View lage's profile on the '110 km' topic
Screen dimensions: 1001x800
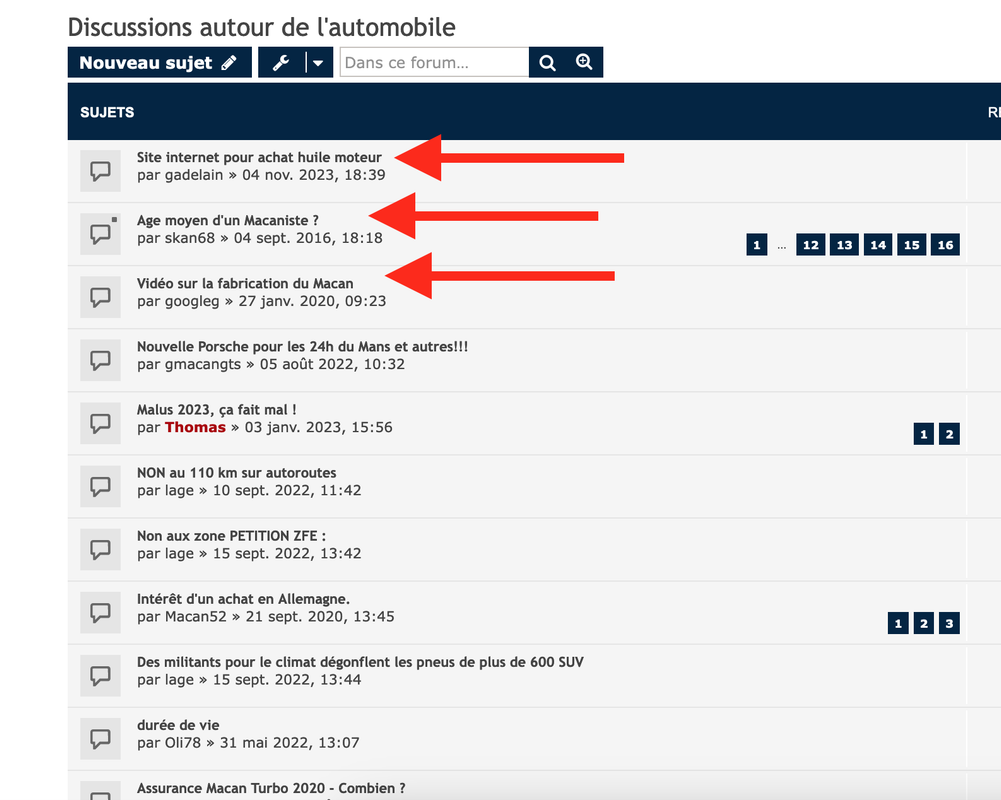pyautogui.click(x=179, y=491)
